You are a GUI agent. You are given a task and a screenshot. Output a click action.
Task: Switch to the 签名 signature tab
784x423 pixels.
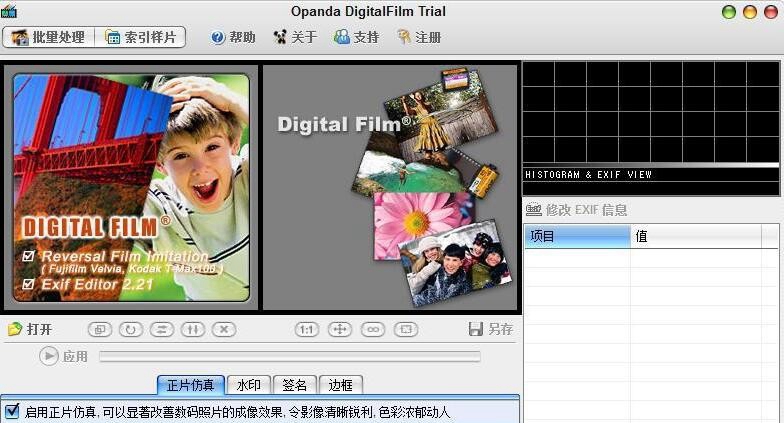click(294, 385)
